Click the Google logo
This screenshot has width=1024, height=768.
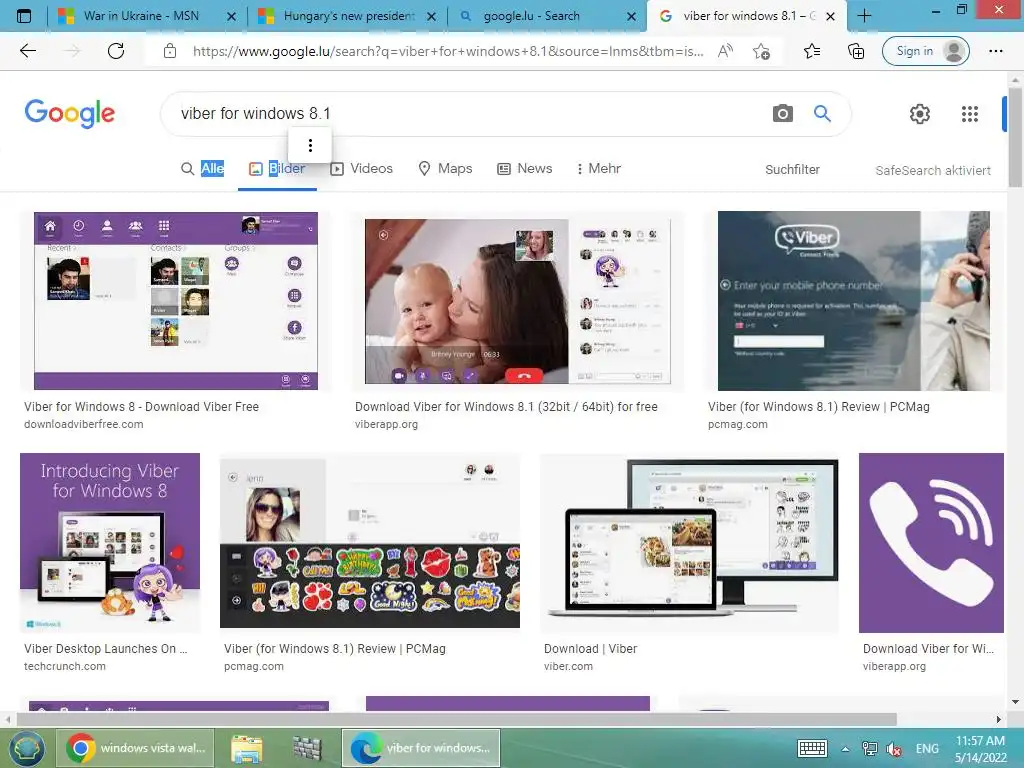point(70,114)
